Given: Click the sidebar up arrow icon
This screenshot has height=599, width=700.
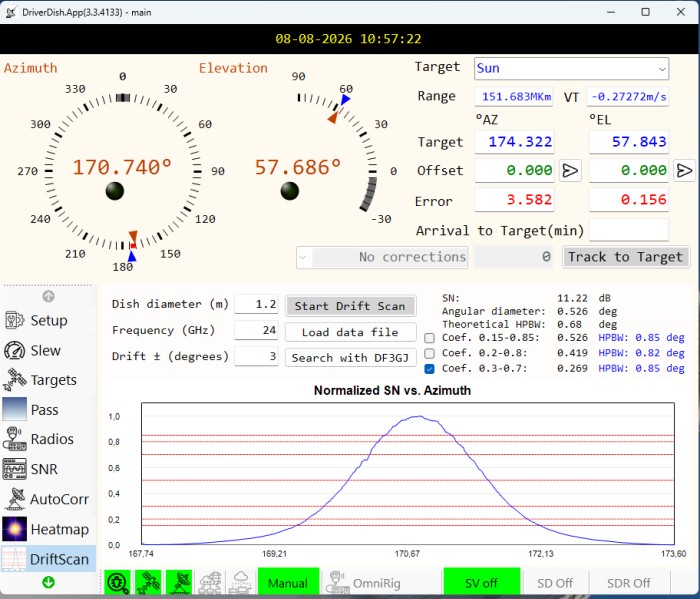Looking at the screenshot, I should click(x=48, y=296).
